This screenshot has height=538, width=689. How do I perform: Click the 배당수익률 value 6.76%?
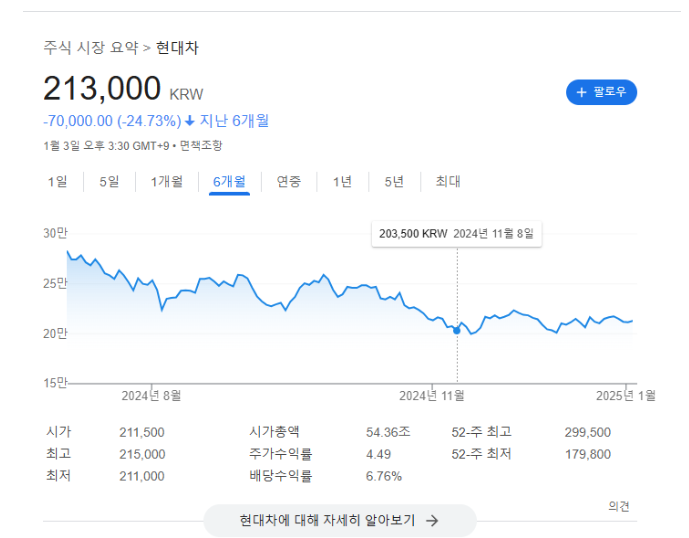click(x=384, y=476)
